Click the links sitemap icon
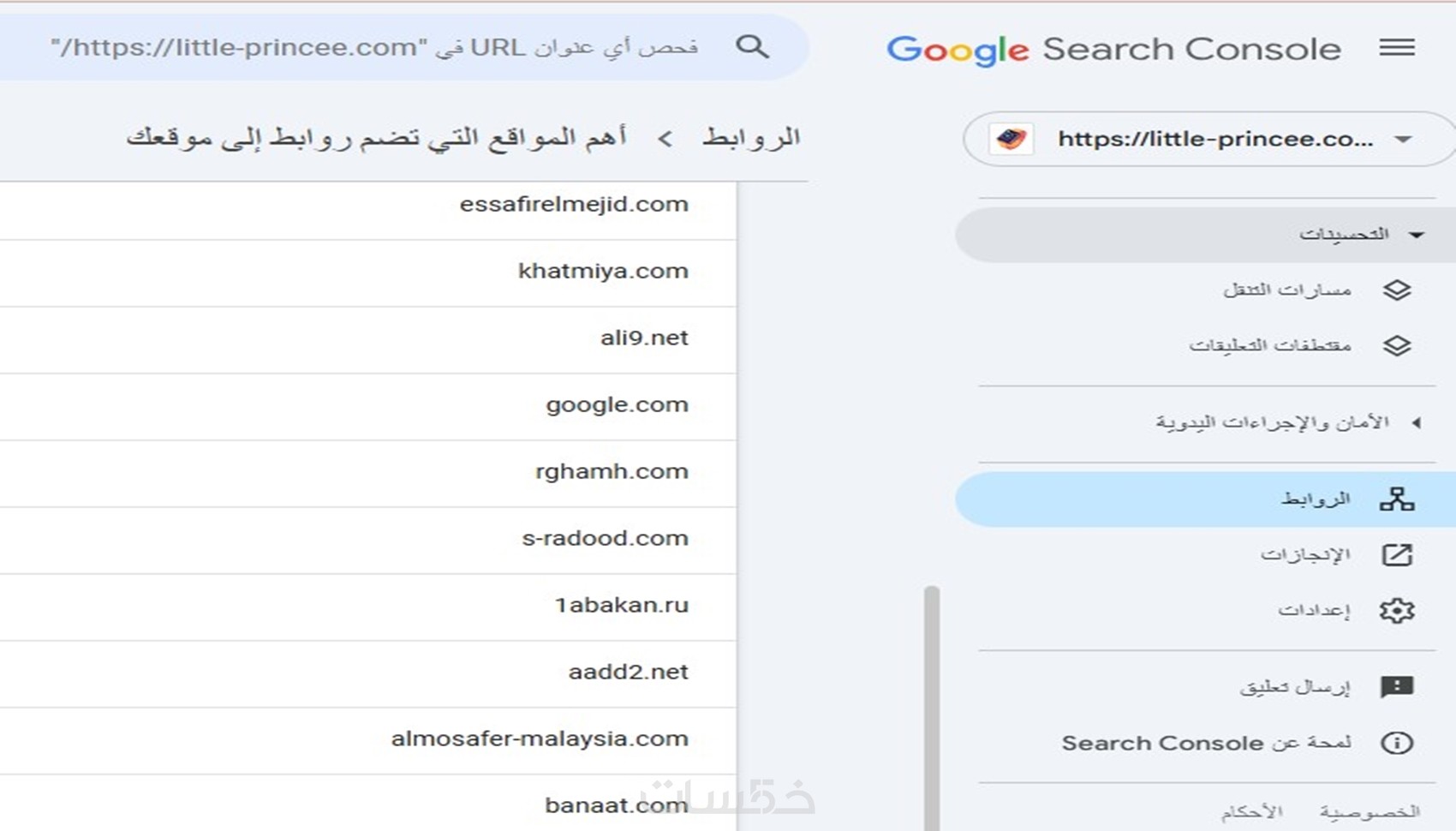1456x831 pixels. (x=1396, y=499)
